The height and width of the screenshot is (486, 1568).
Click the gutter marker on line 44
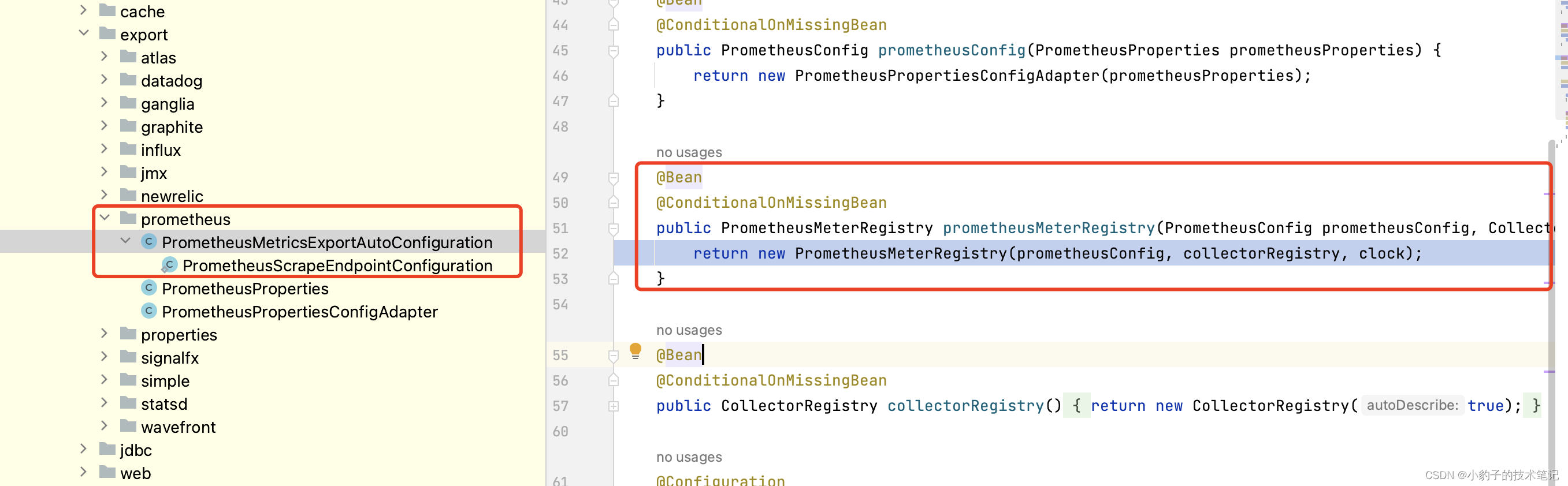click(x=613, y=25)
